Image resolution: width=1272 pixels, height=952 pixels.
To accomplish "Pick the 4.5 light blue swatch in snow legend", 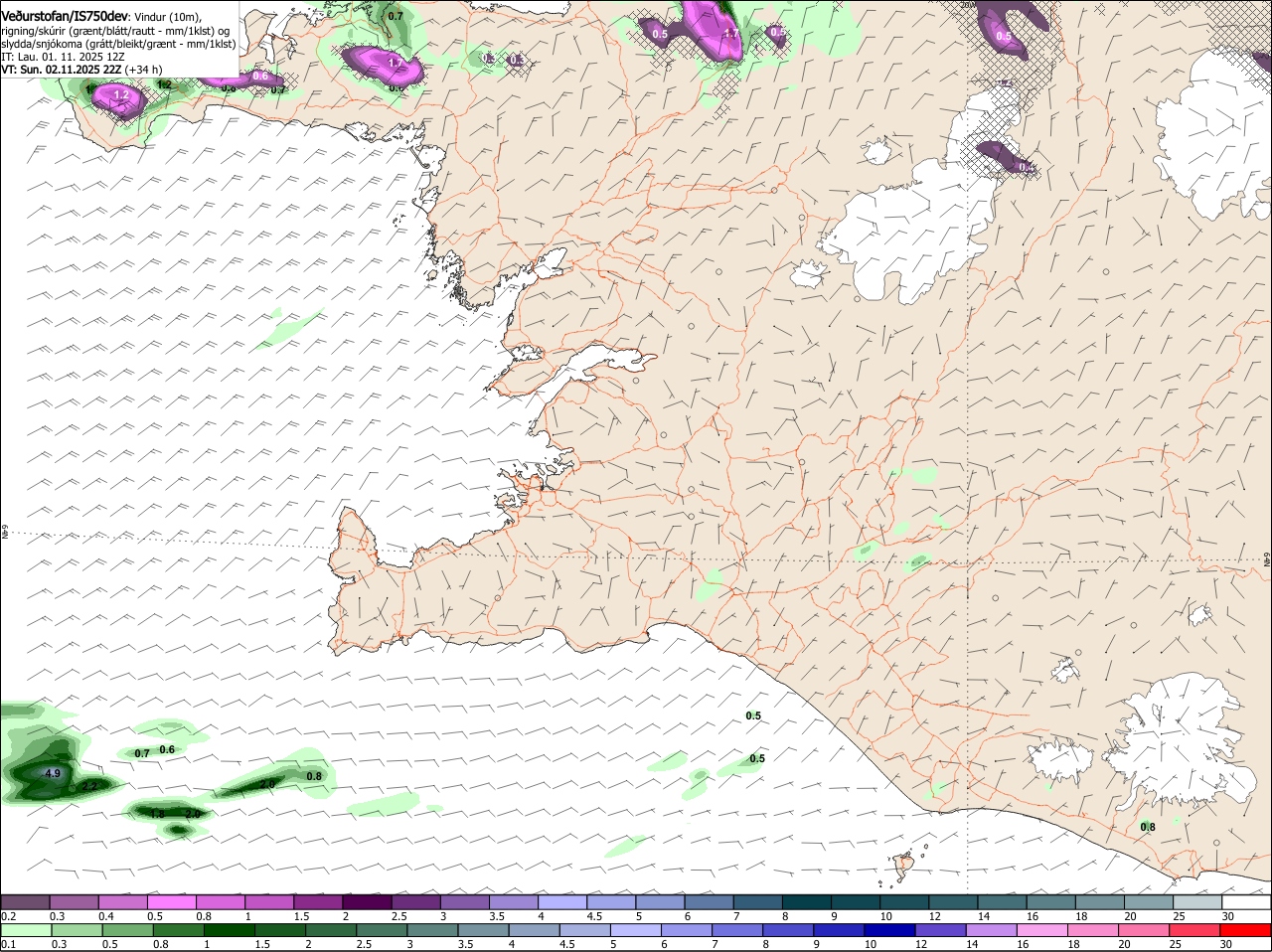I will click(x=611, y=901).
